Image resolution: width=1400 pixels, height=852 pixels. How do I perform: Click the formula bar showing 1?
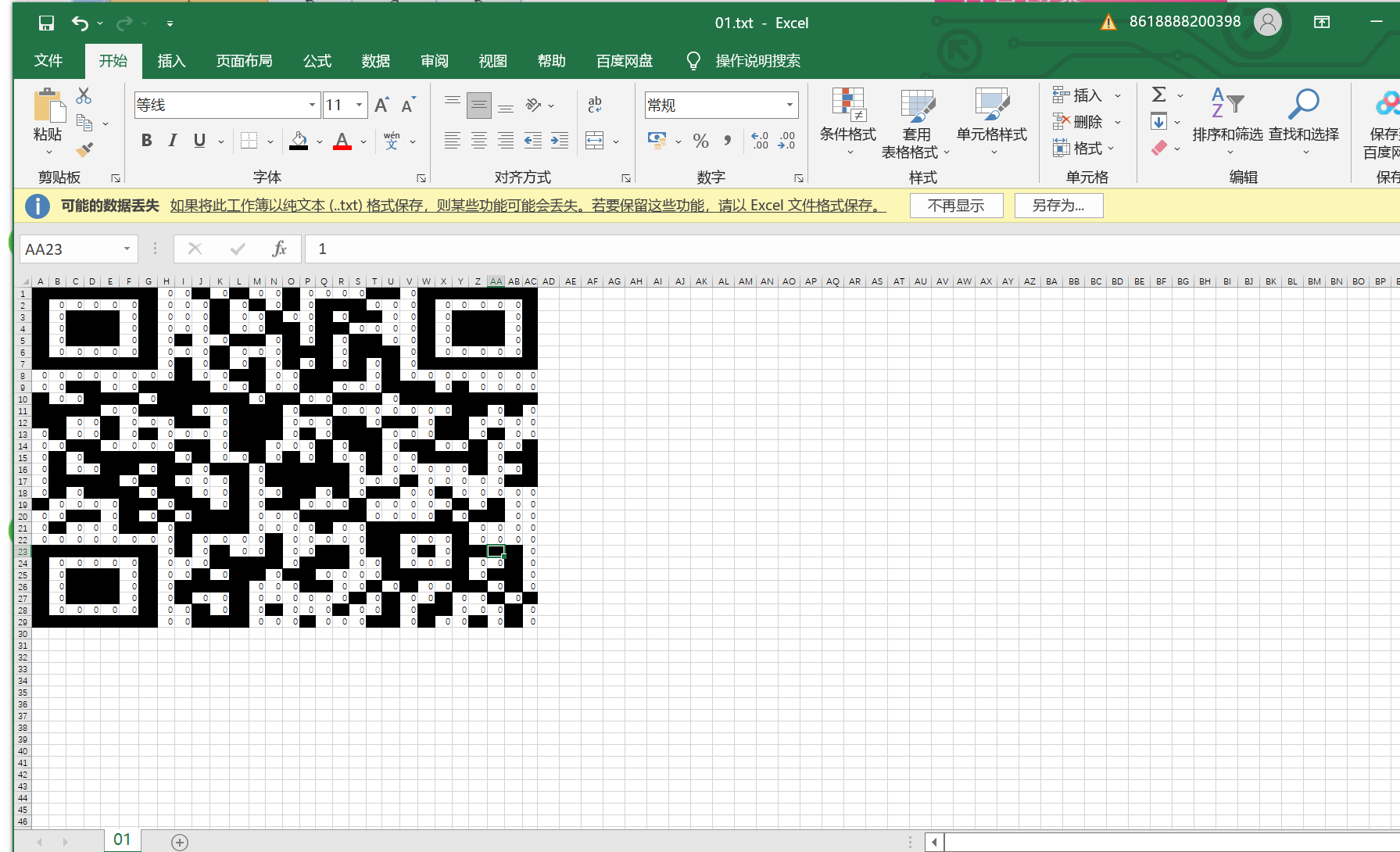pos(852,249)
